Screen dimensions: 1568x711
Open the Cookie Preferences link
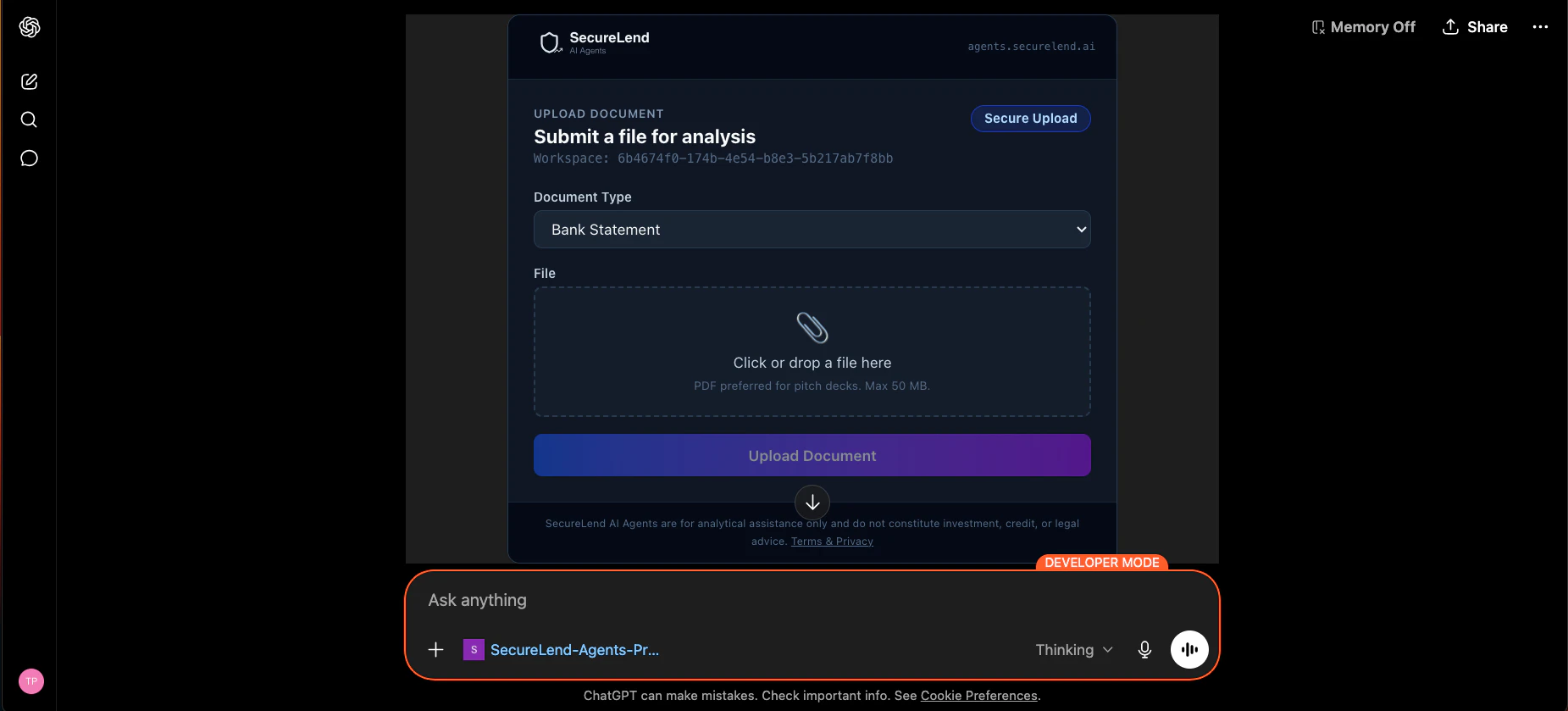[x=978, y=696]
